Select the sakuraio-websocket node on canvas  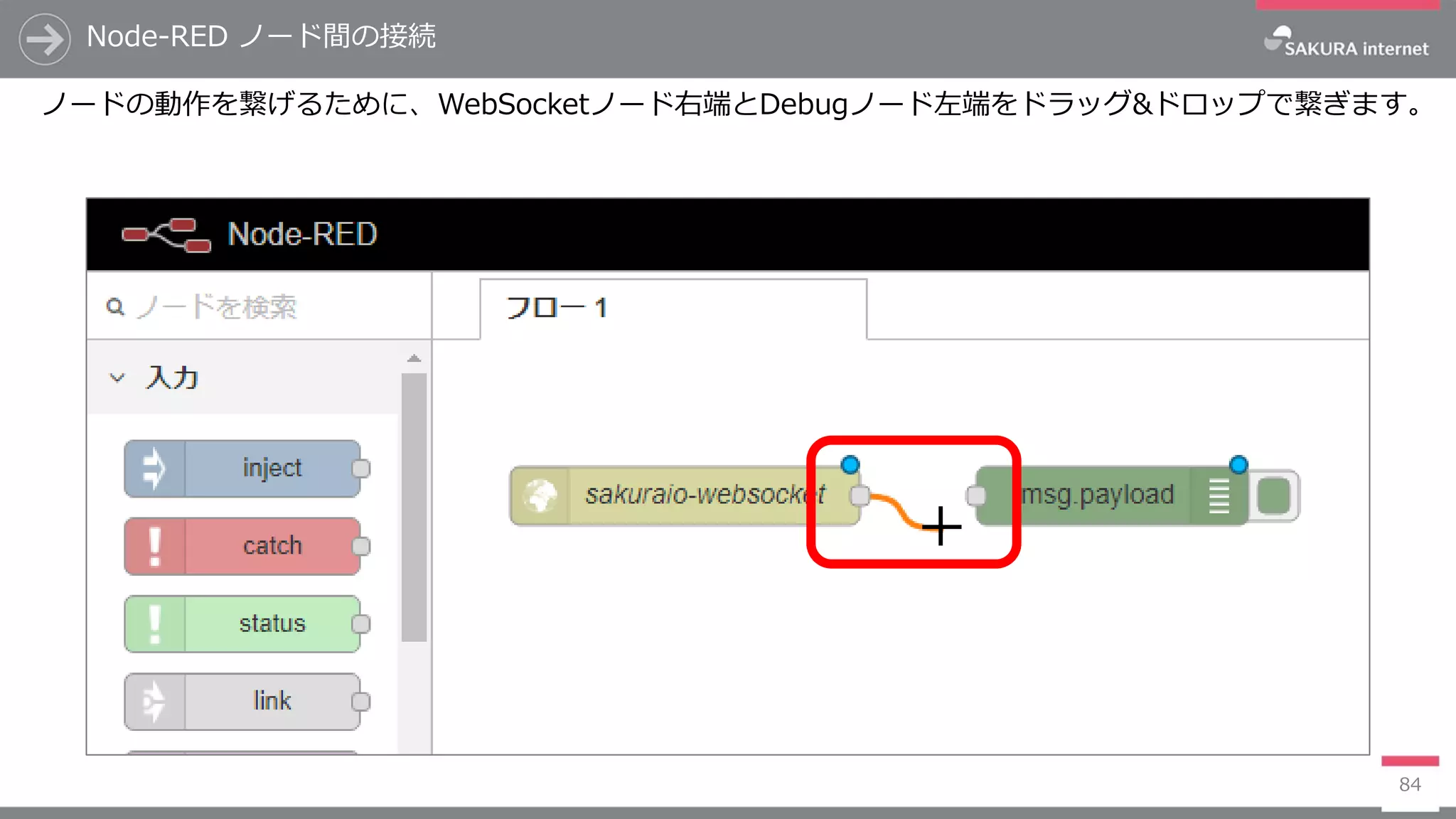(685, 496)
